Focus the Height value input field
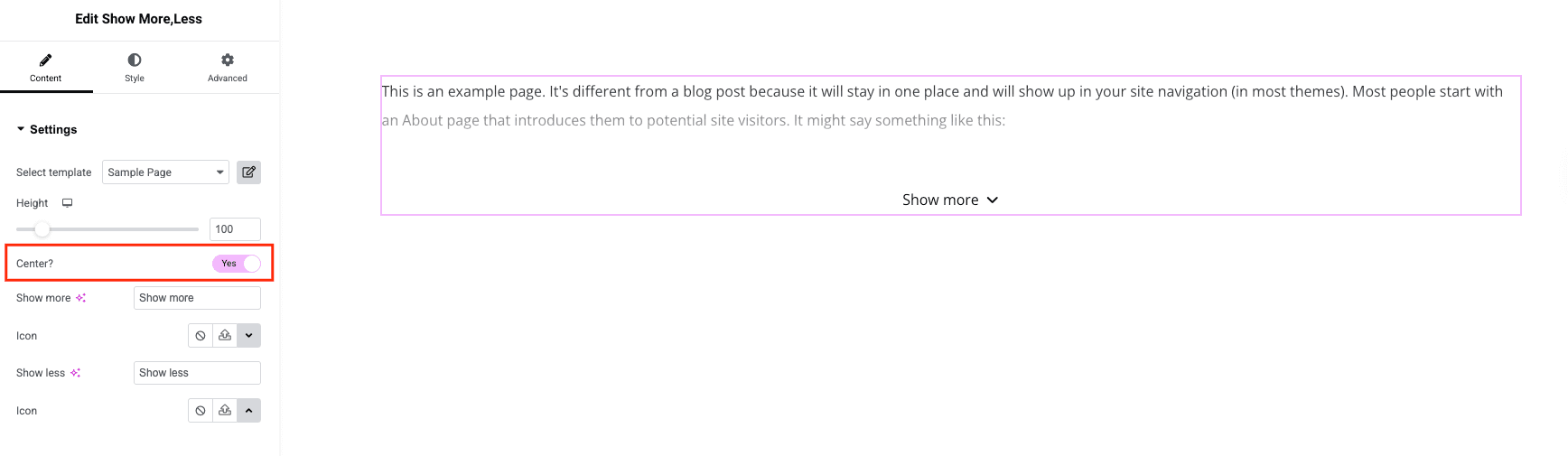This screenshot has width=1568, height=456. click(x=235, y=229)
